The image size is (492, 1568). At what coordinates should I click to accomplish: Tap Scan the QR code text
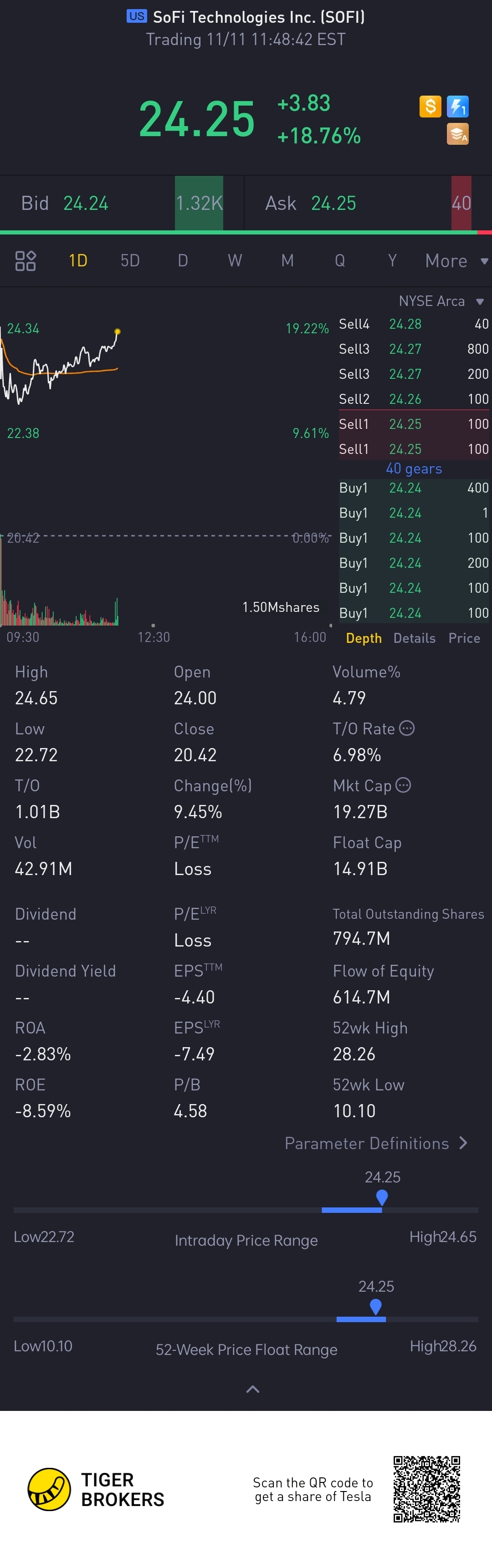313,1490
